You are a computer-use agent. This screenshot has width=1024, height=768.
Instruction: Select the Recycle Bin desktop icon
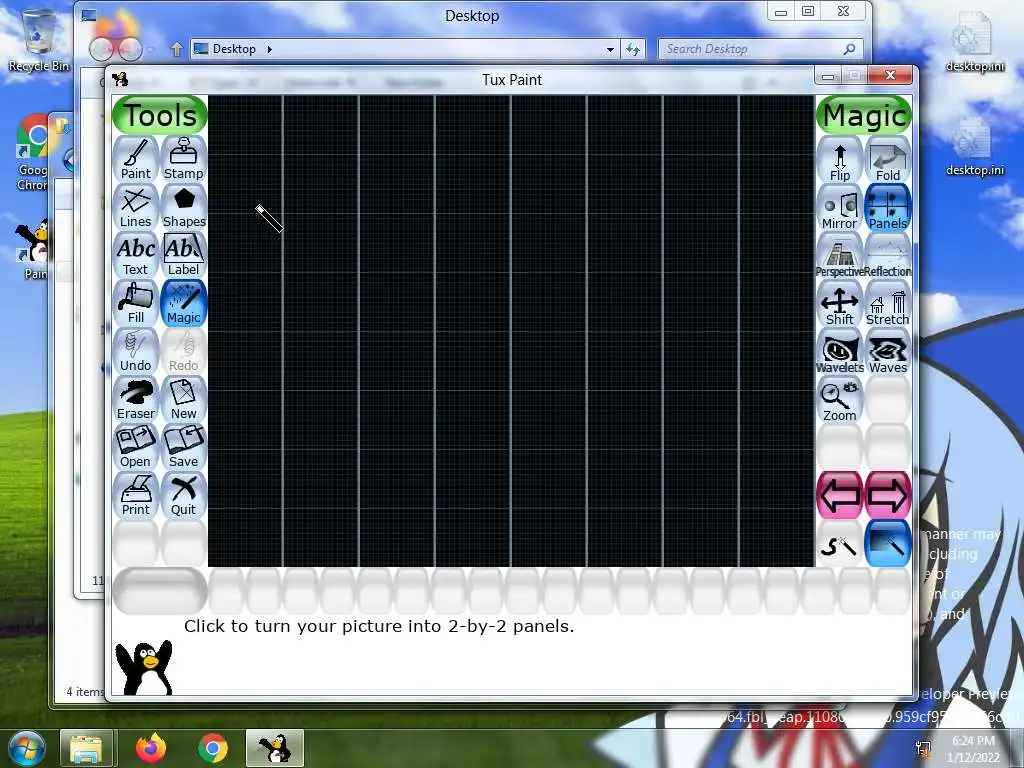pyautogui.click(x=38, y=40)
